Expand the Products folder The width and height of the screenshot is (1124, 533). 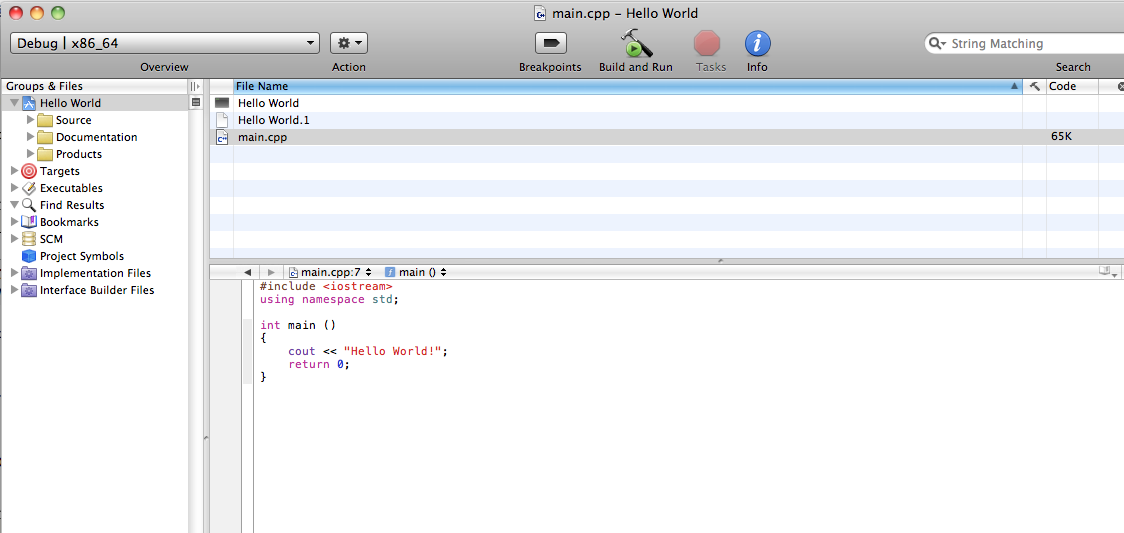tap(30, 154)
